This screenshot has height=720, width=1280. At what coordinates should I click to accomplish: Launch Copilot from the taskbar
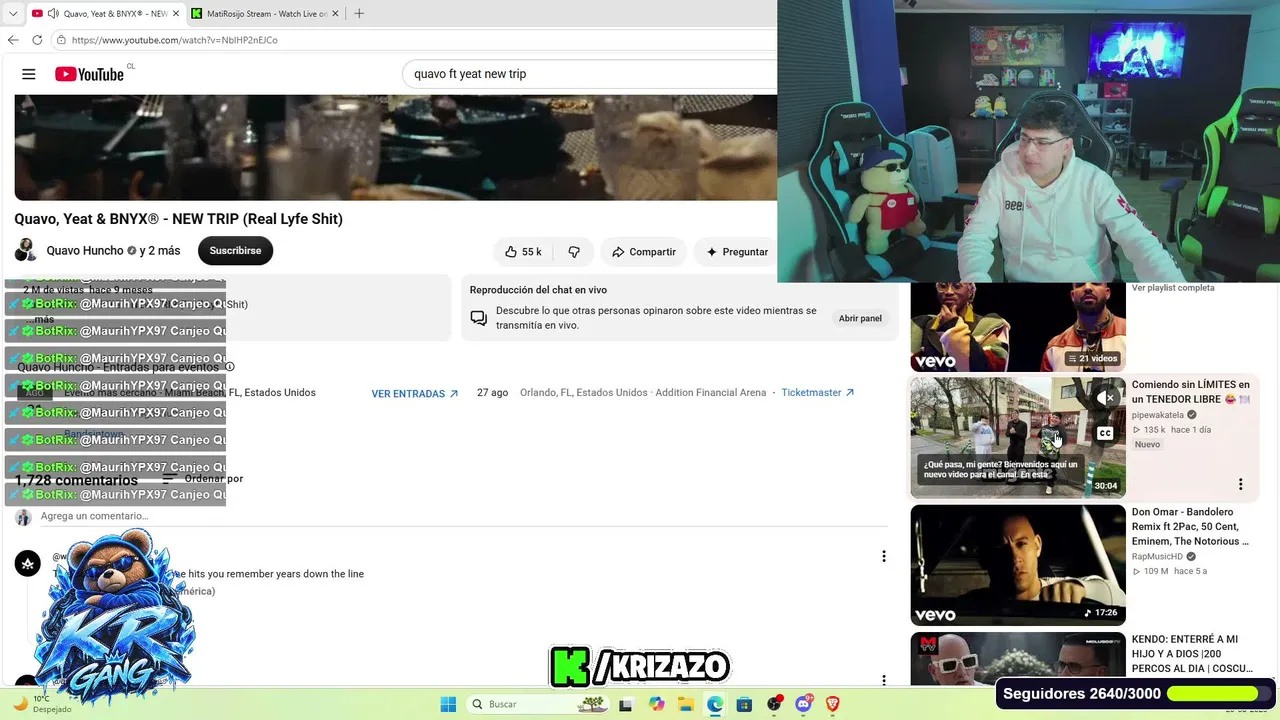656,704
